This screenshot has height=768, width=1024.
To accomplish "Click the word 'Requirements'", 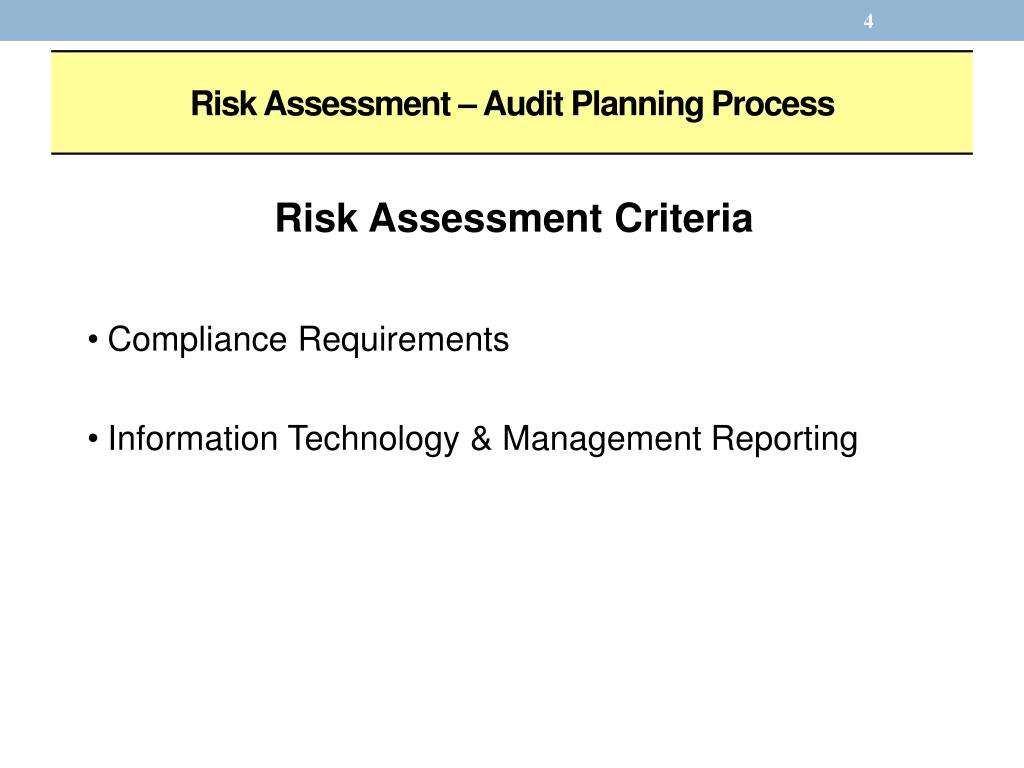I will [404, 340].
